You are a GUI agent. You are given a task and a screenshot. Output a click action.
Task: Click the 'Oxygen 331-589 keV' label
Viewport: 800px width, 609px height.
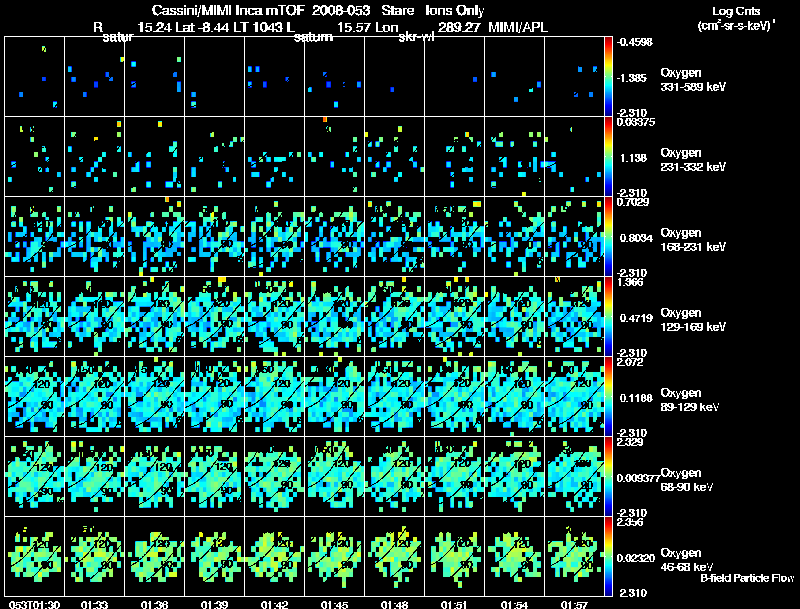click(x=693, y=80)
